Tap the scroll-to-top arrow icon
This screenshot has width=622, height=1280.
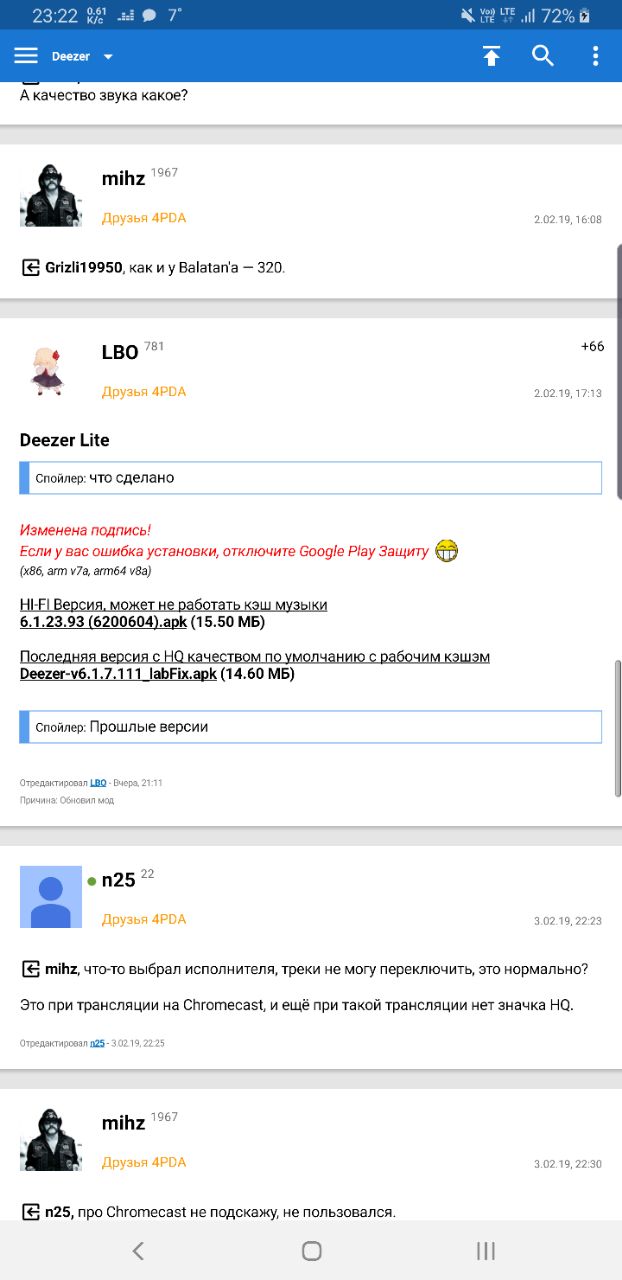491,56
